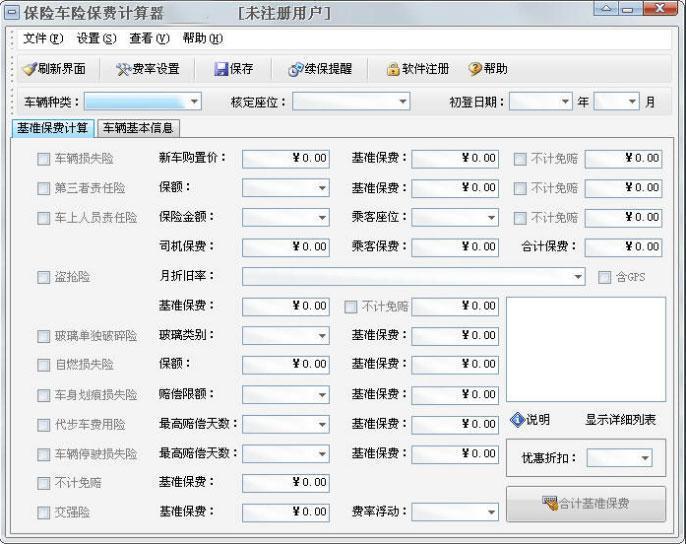Switch to the 车辆基本信息 tab

pyautogui.click(x=137, y=128)
